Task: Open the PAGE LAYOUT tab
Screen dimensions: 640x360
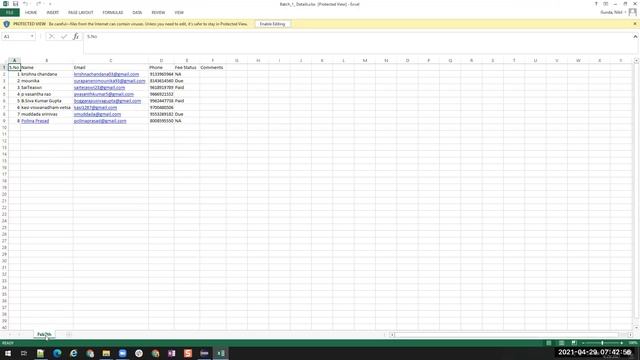Action: (x=81, y=13)
